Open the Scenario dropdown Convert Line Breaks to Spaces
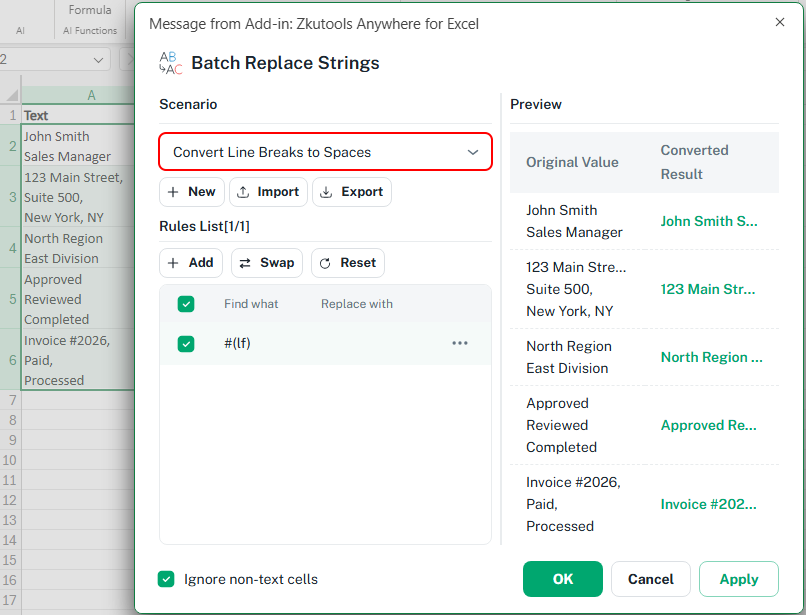This screenshot has height=615, width=806. pos(325,152)
